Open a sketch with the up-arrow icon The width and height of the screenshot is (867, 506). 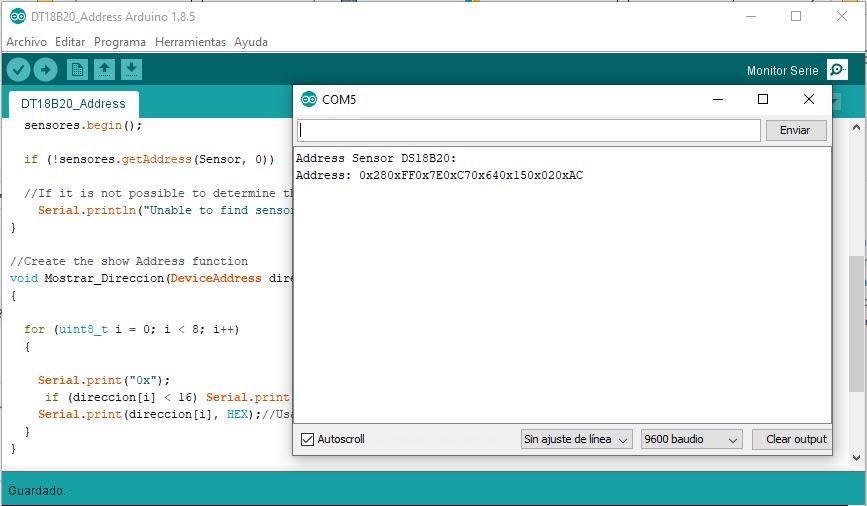point(105,70)
